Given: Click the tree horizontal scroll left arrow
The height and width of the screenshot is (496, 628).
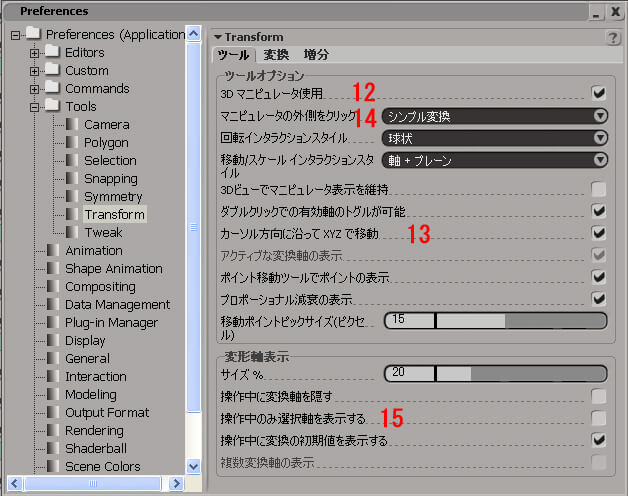Looking at the screenshot, I should click(x=15, y=483).
